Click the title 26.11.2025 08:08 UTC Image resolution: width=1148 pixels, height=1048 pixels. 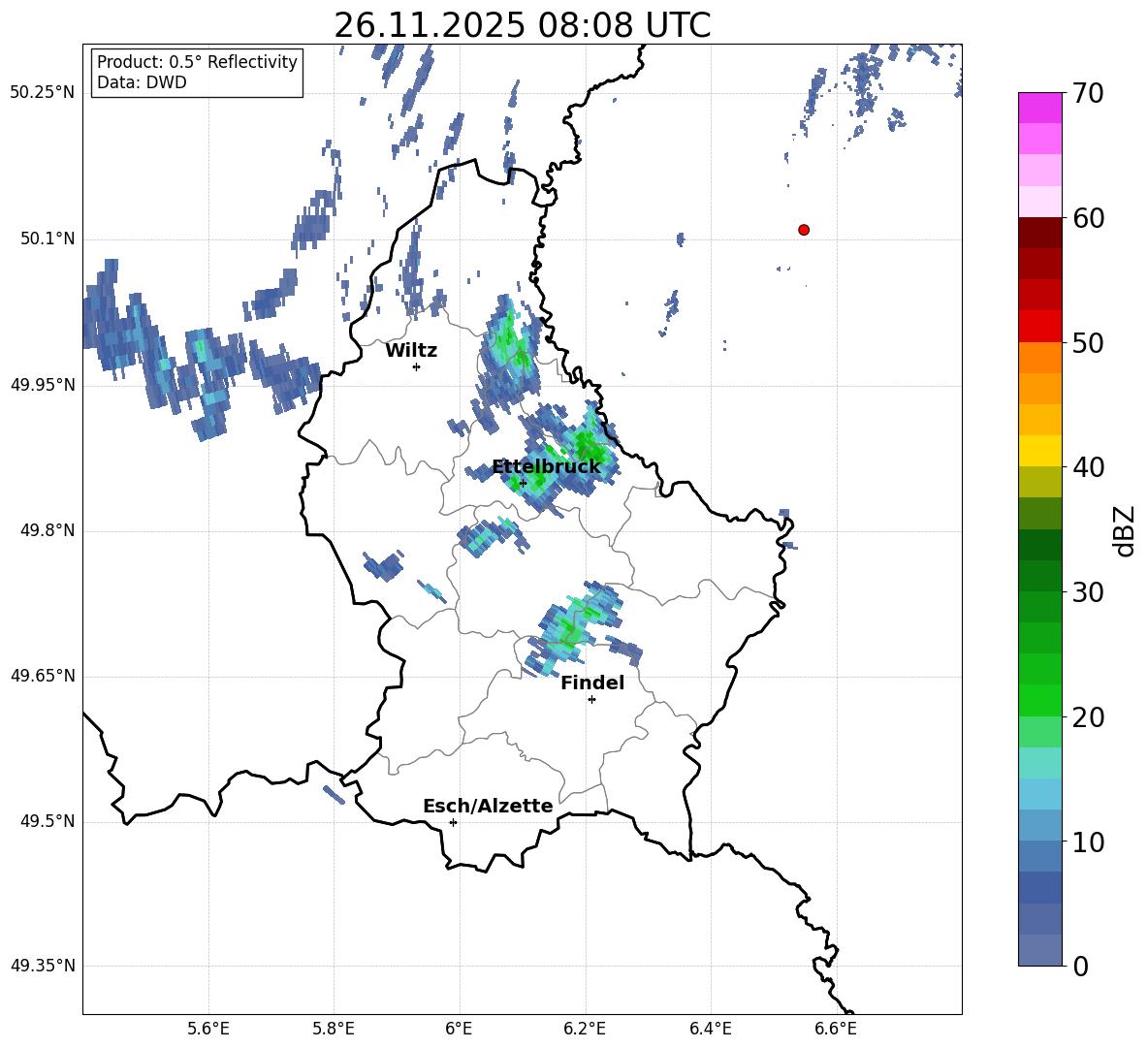click(522, 25)
